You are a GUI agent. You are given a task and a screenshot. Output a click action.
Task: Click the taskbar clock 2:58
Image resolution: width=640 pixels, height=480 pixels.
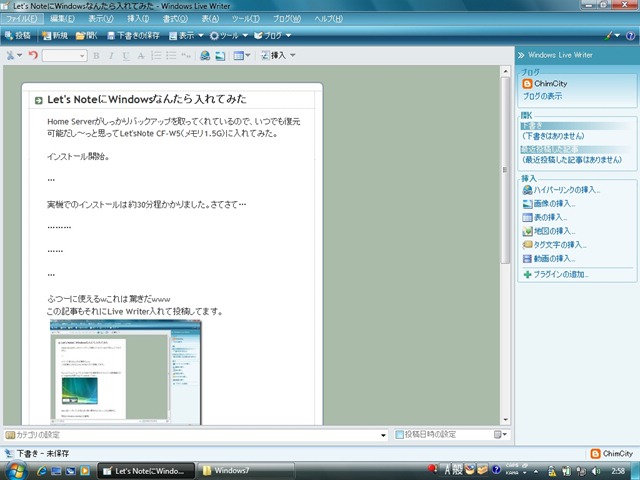pyautogui.click(x=618, y=471)
